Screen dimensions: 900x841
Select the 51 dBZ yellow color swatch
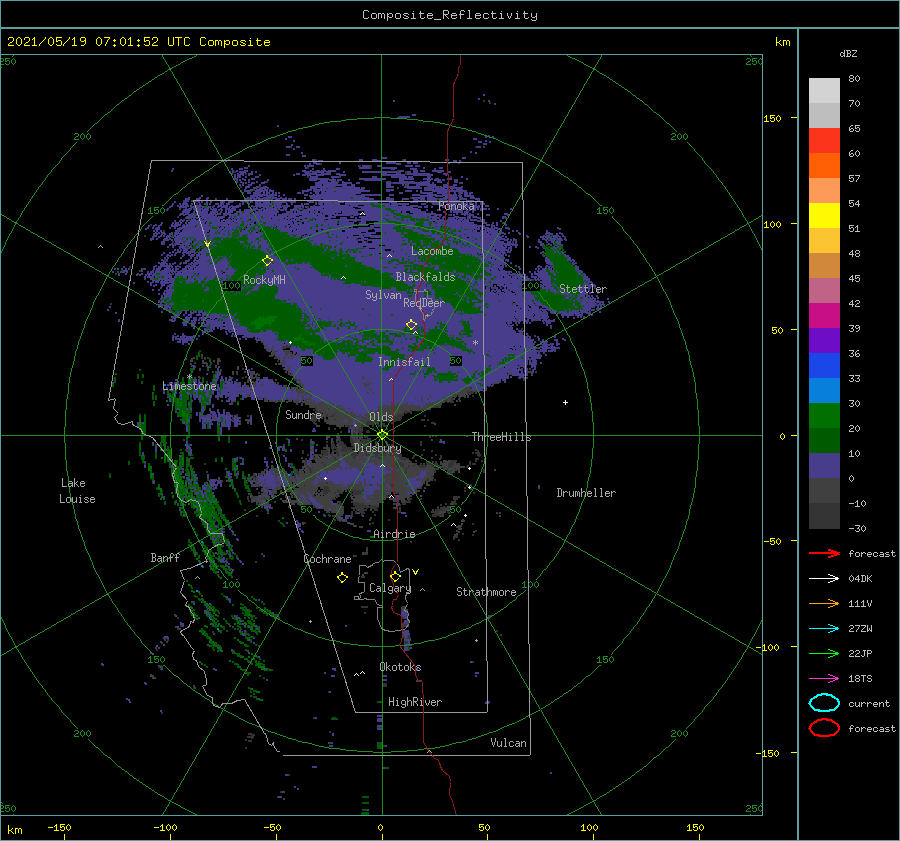pos(824,215)
